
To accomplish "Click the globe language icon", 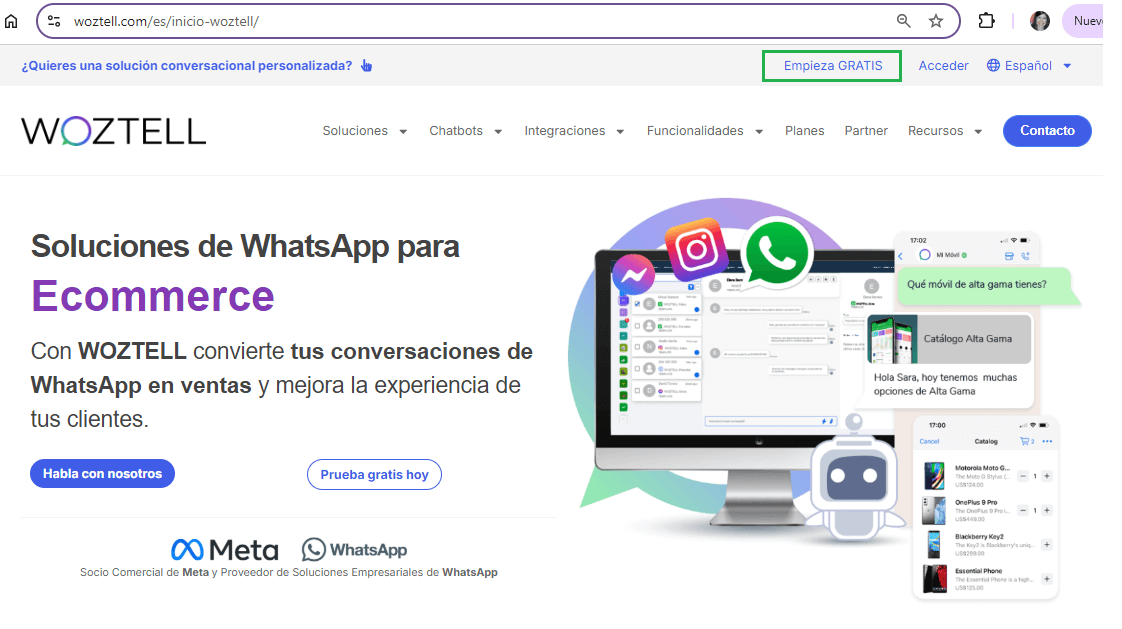I will 993,66.
